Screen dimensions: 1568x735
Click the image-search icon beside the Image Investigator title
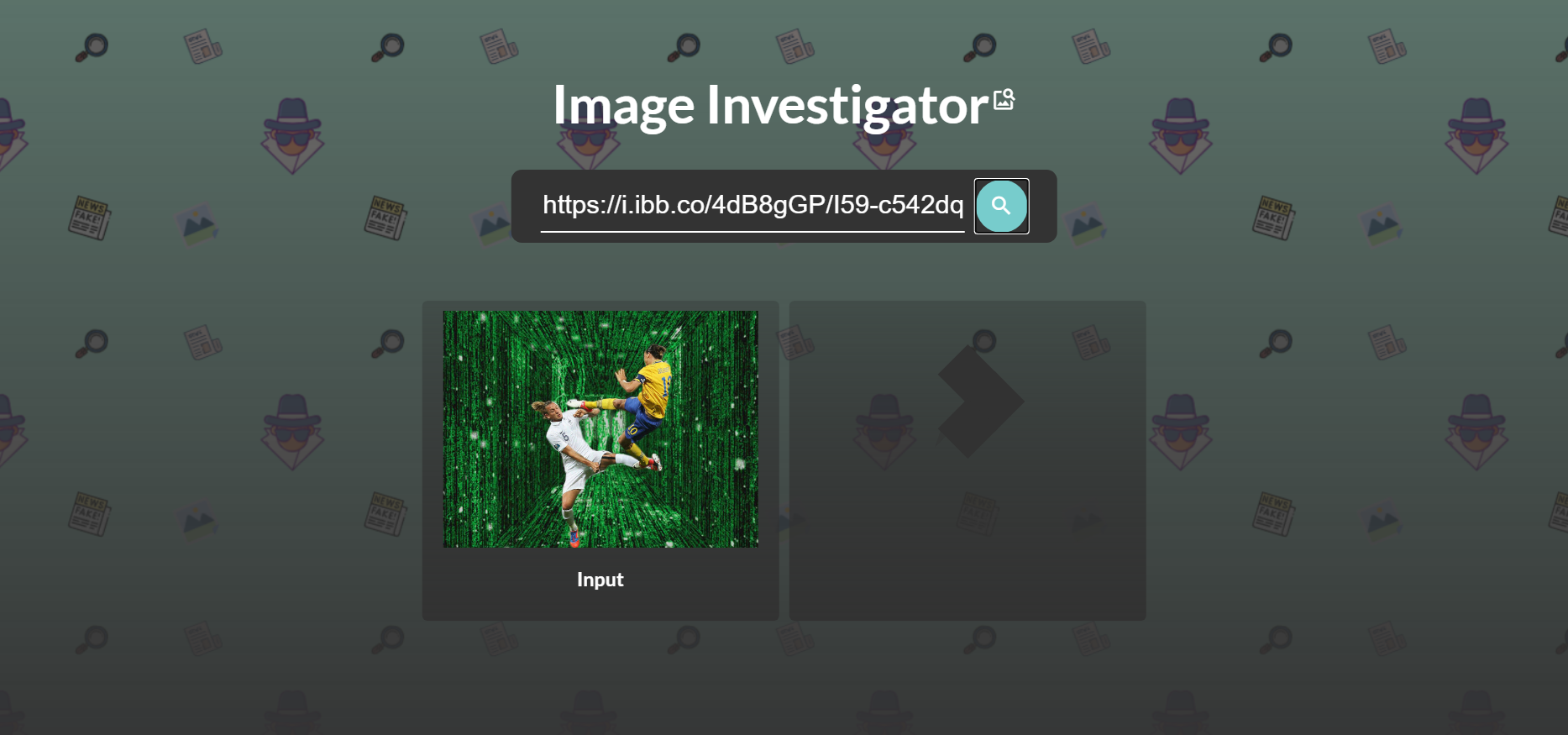click(x=1004, y=99)
